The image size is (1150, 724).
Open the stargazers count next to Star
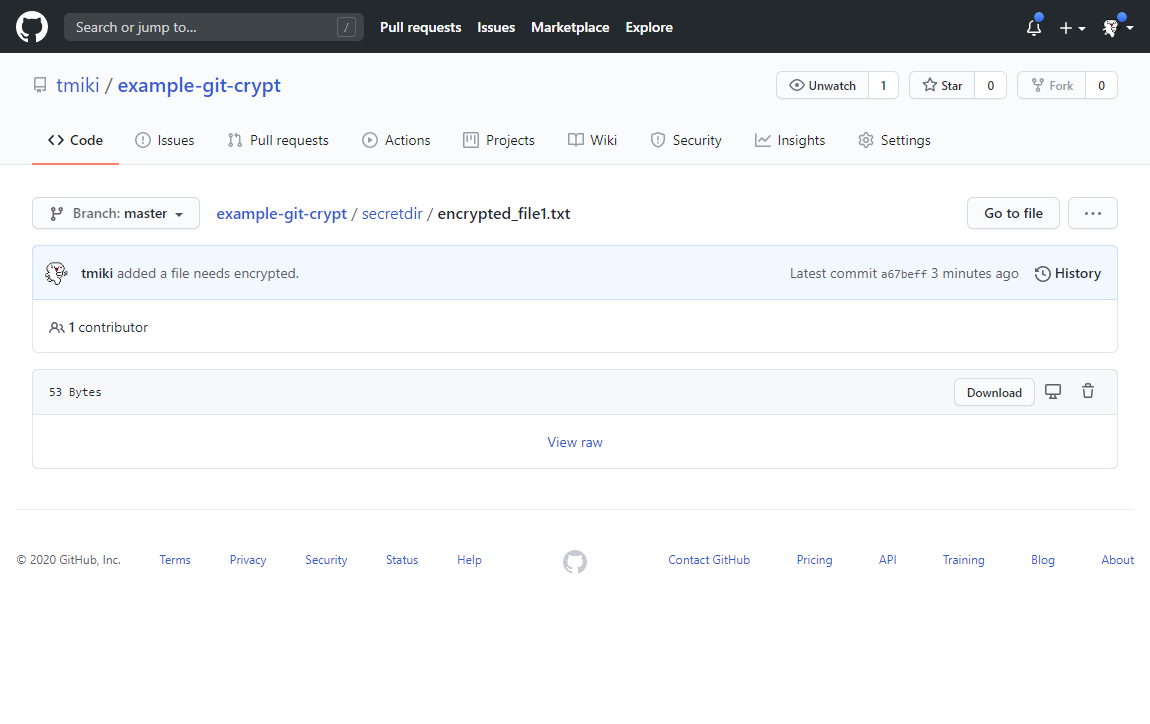point(990,85)
